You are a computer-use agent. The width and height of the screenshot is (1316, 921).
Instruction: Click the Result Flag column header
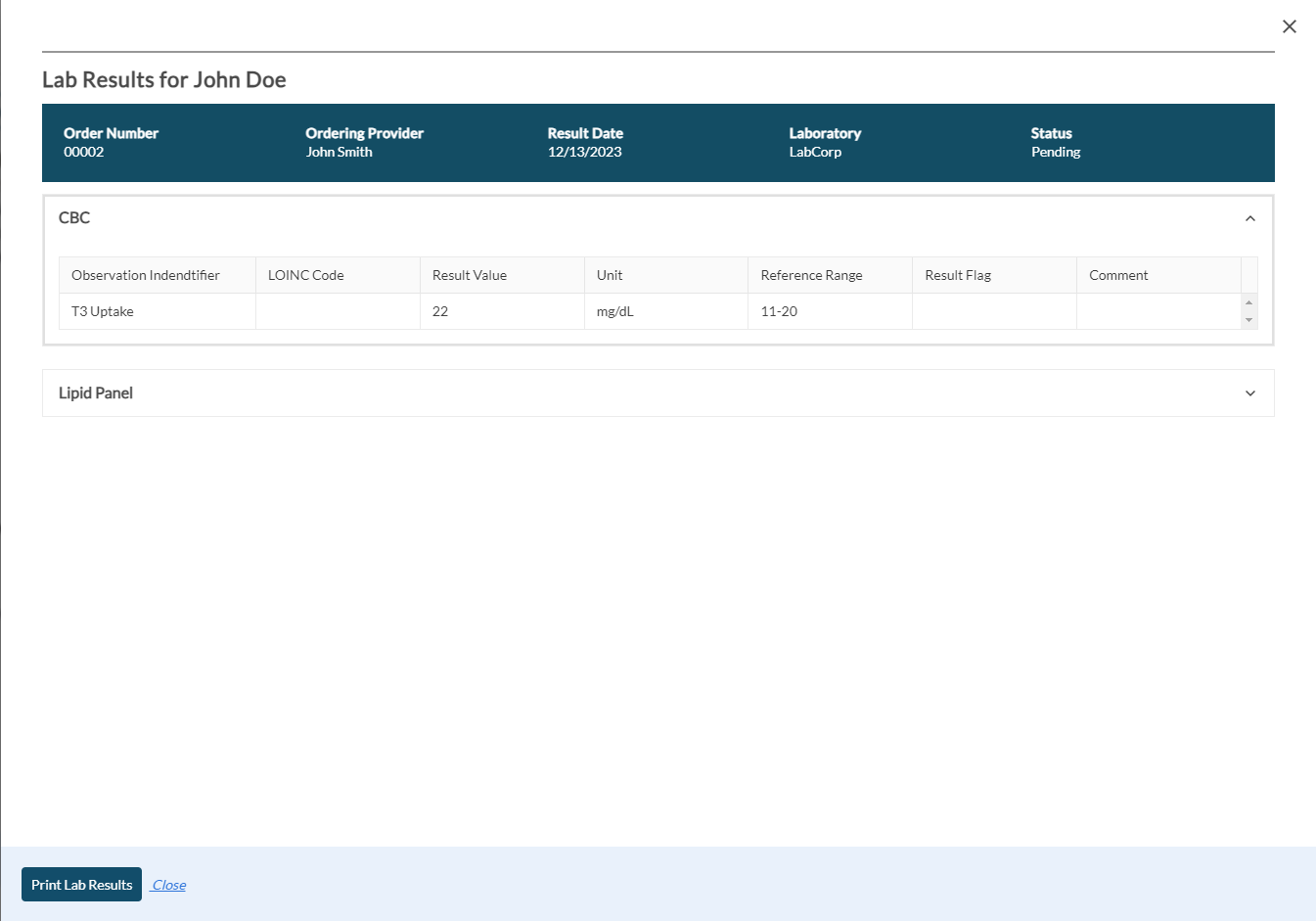tap(958, 275)
